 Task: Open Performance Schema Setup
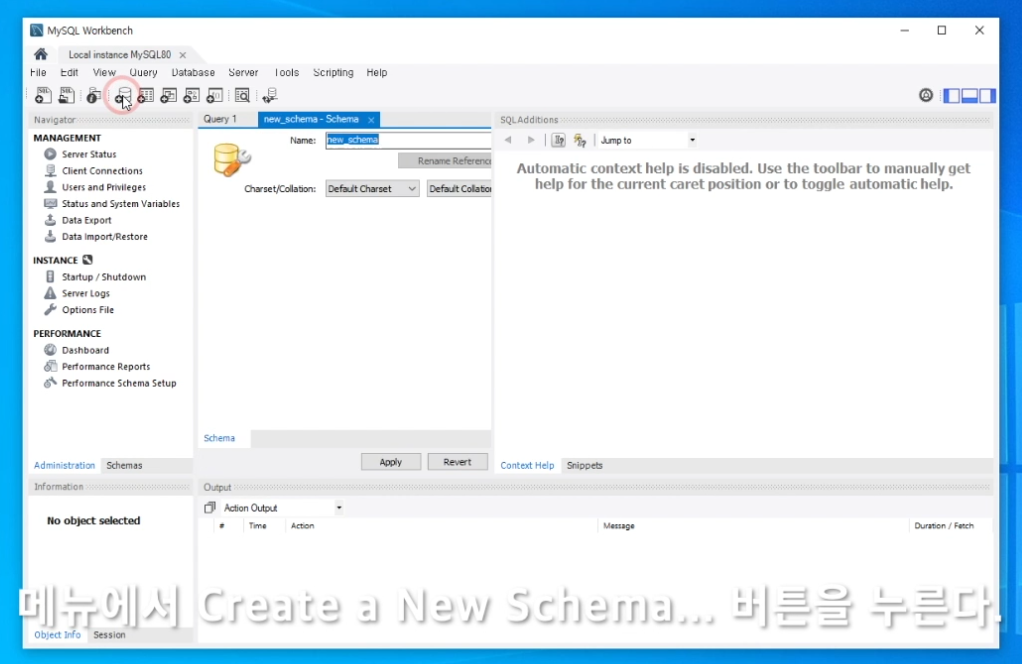119,383
